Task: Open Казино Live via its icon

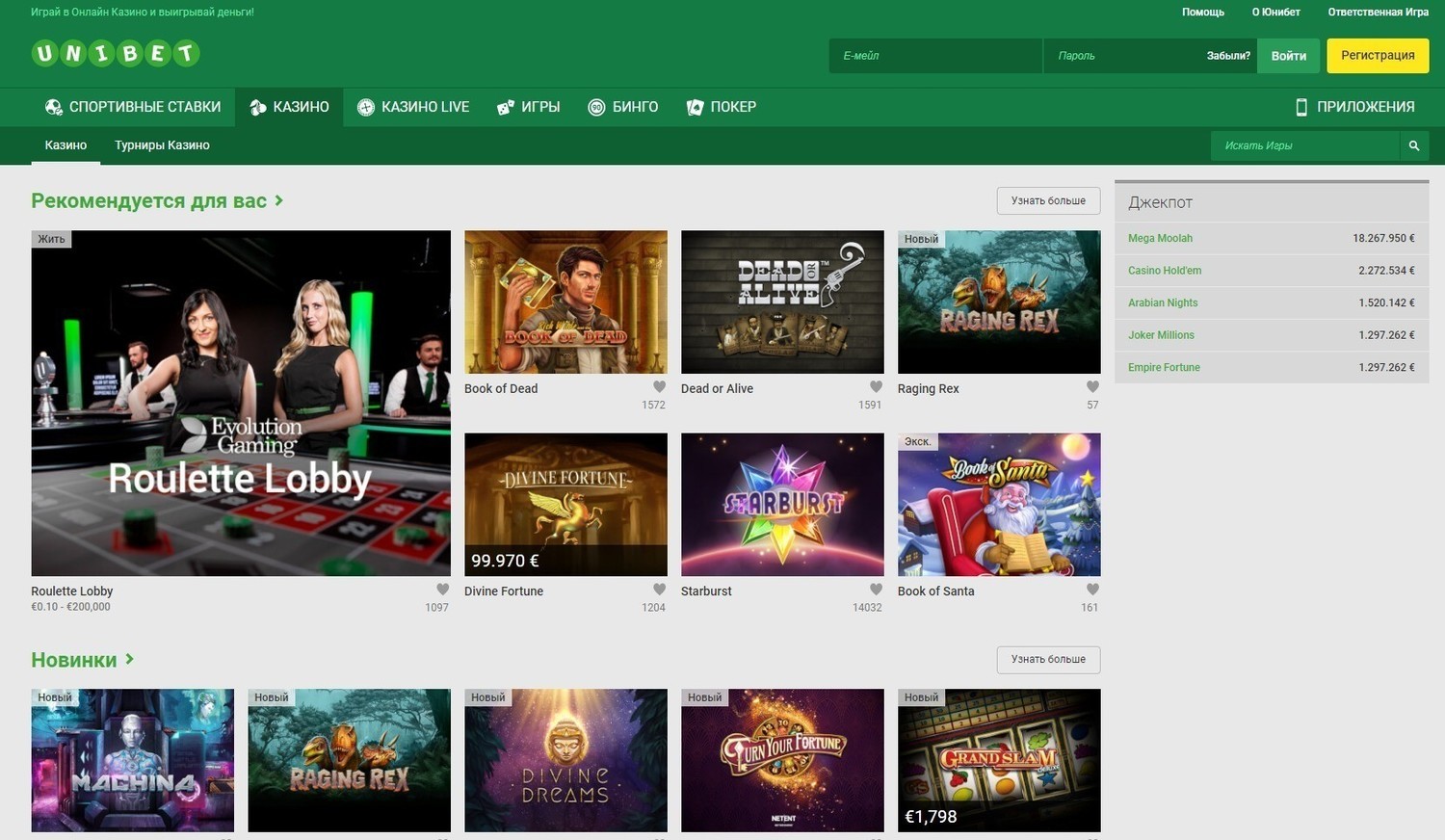Action: 366,106
